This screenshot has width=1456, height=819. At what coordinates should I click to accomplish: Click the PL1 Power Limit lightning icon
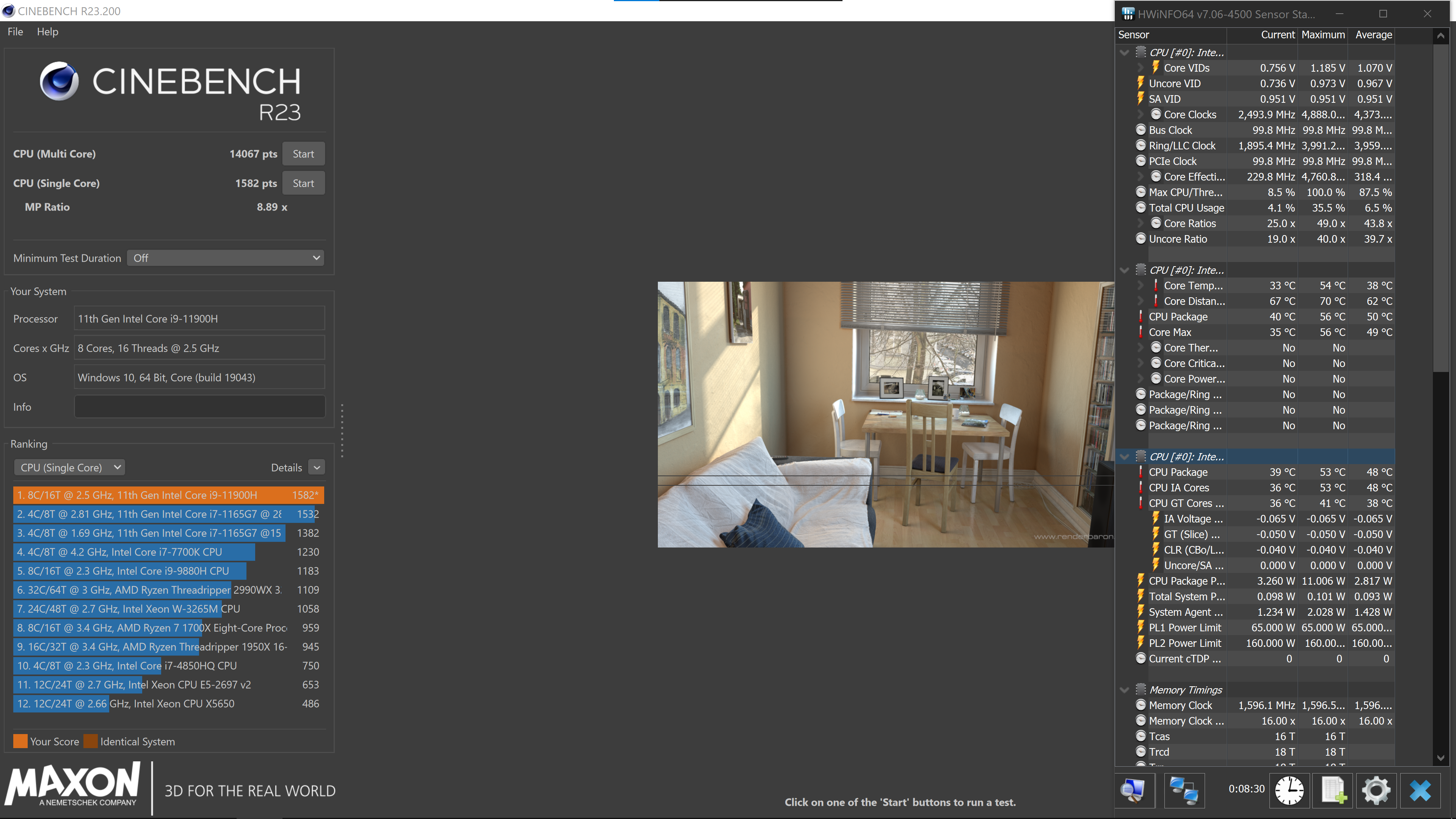coord(1141,628)
